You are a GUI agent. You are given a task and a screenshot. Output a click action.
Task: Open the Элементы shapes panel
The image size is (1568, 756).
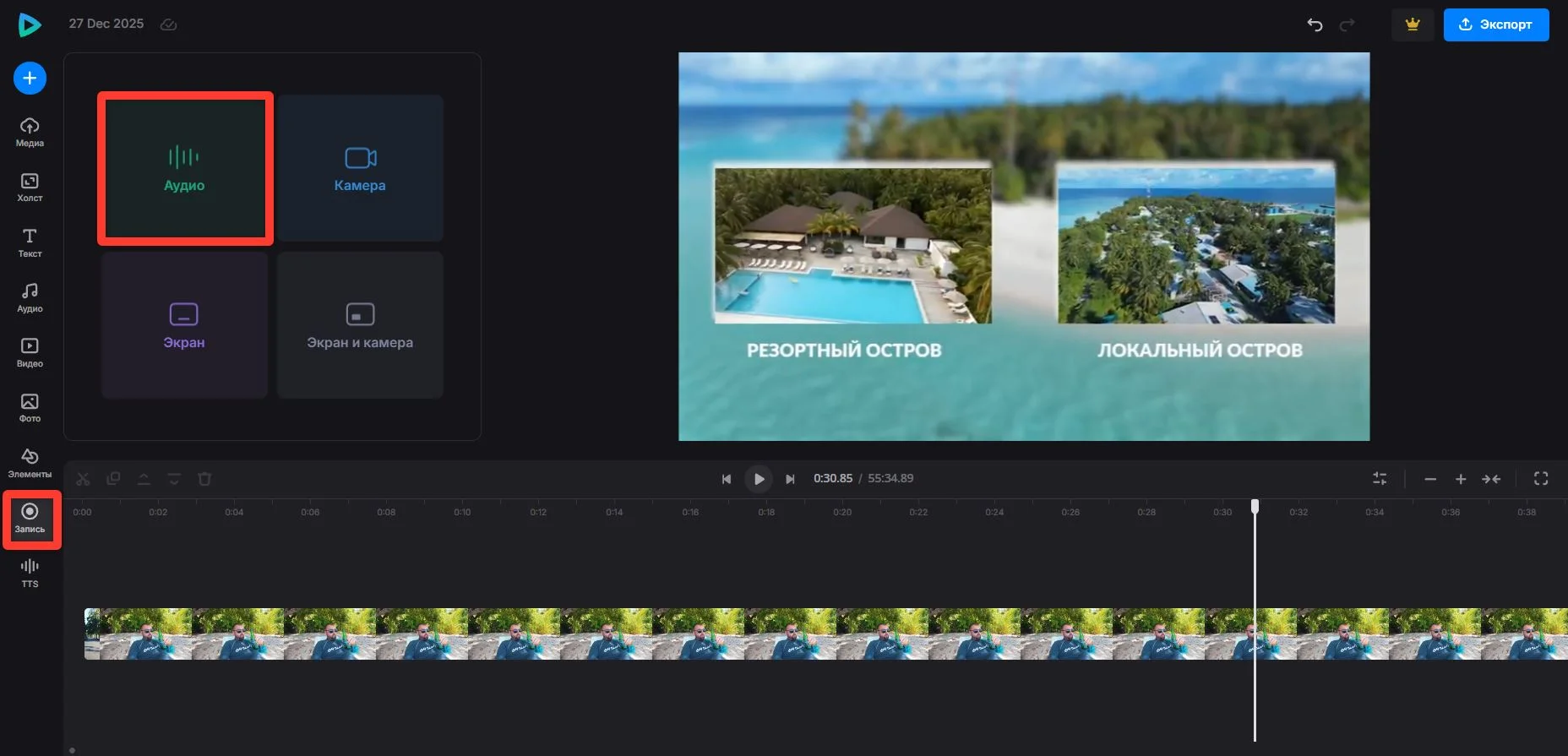click(x=30, y=463)
